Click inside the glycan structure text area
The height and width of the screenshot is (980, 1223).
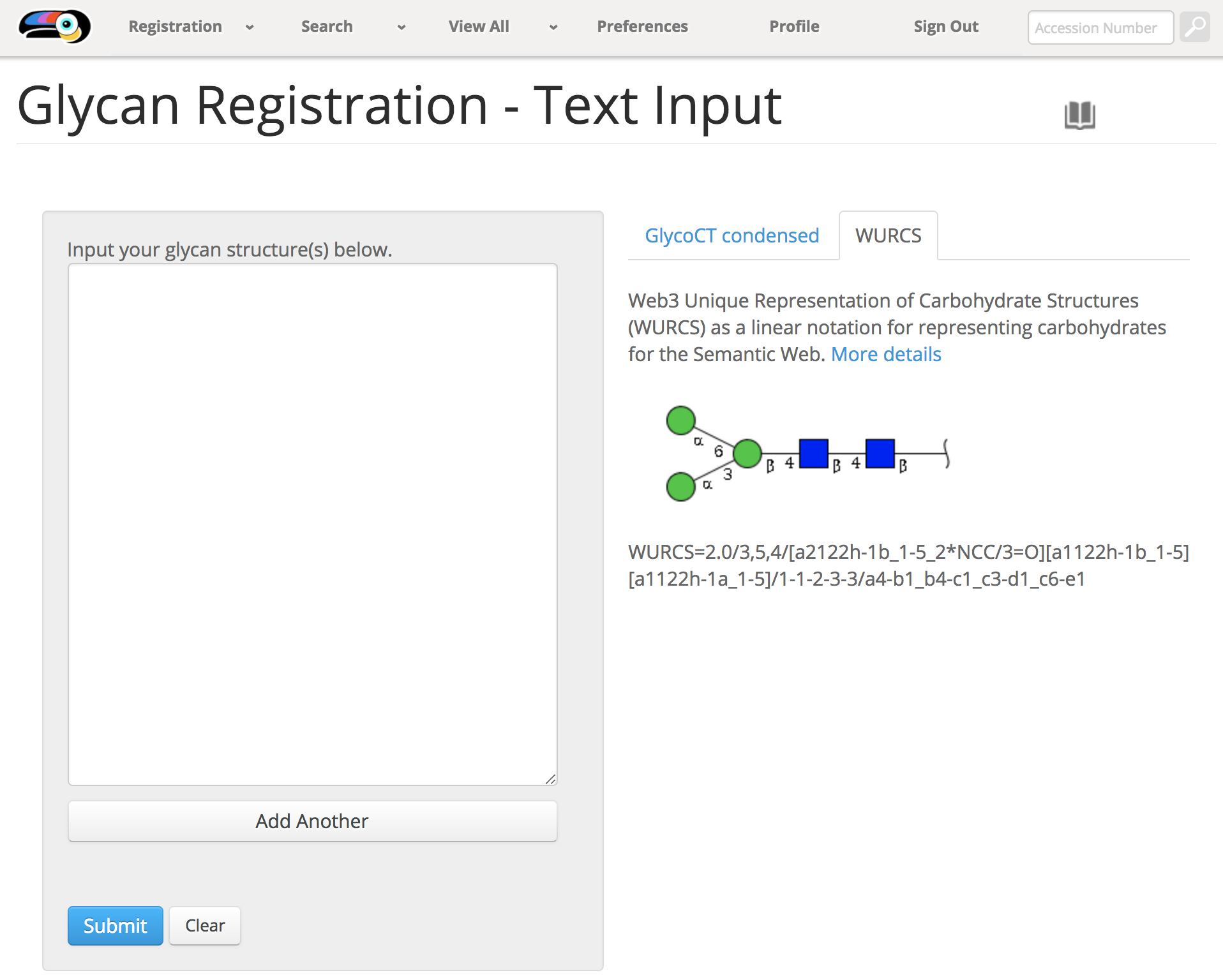(313, 524)
